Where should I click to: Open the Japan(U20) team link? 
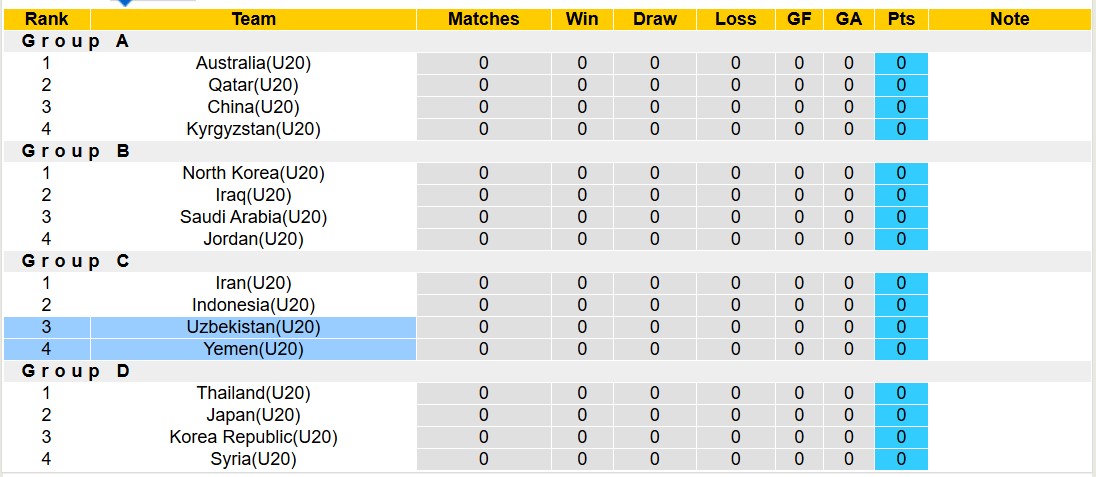(x=253, y=415)
